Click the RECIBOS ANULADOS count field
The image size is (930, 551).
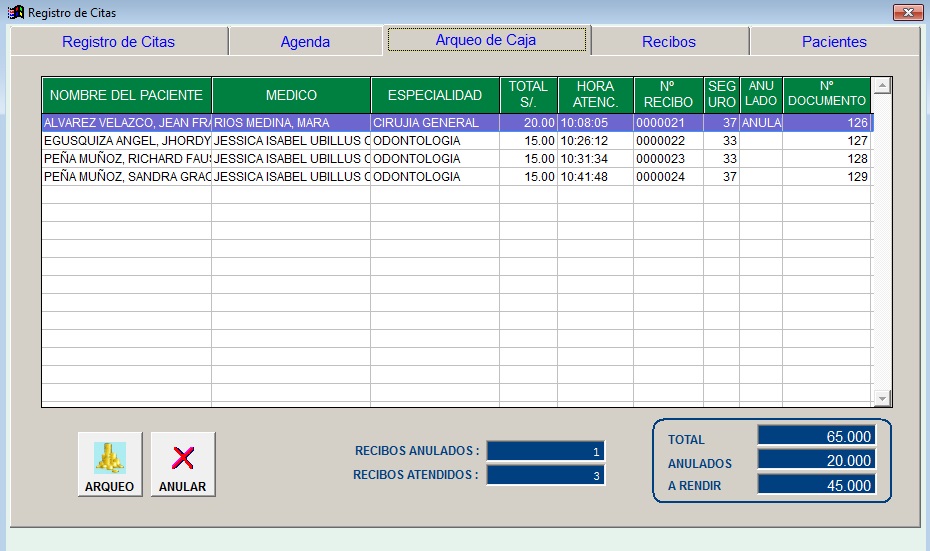click(x=545, y=451)
